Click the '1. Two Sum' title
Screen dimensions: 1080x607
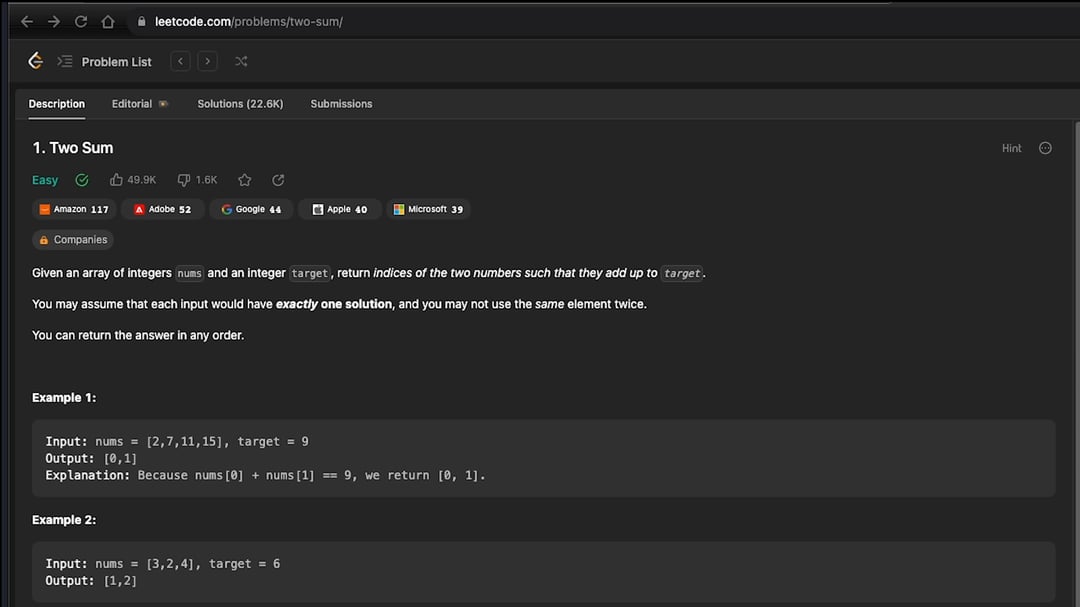72,148
